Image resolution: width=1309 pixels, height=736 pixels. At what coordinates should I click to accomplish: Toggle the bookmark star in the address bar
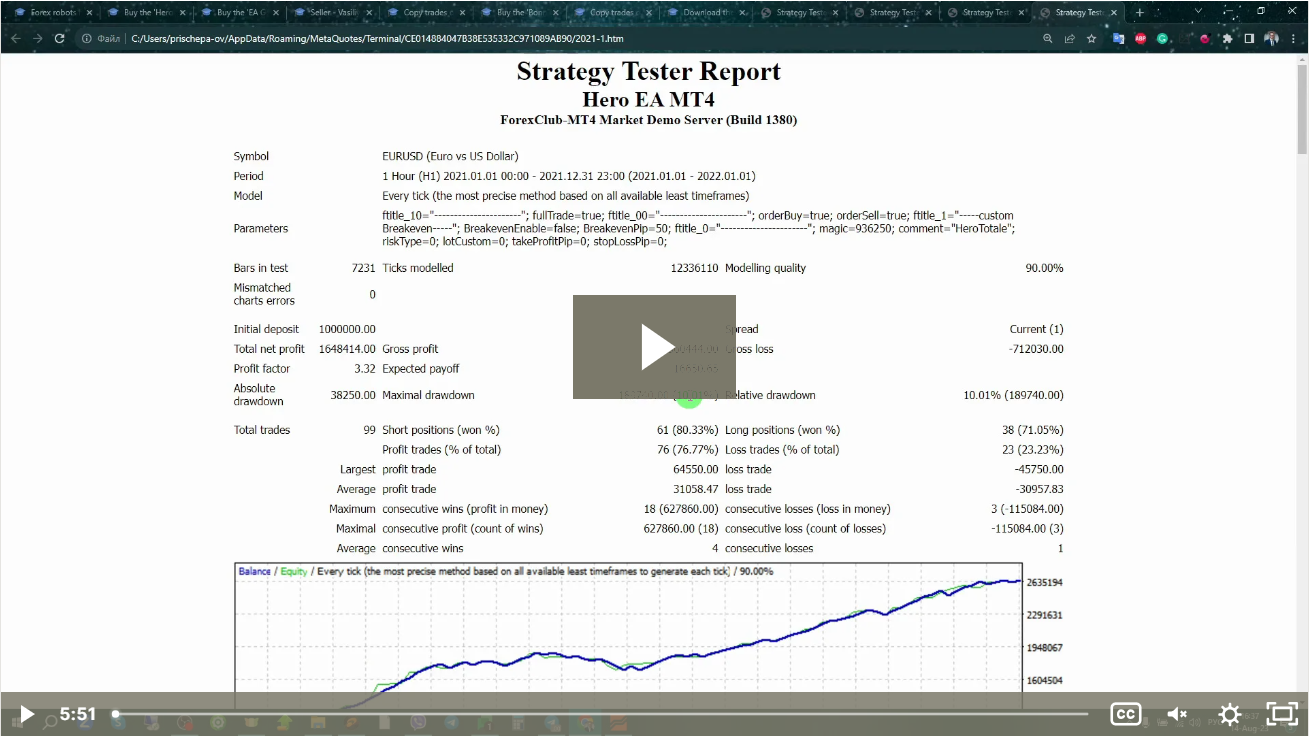pos(1091,39)
